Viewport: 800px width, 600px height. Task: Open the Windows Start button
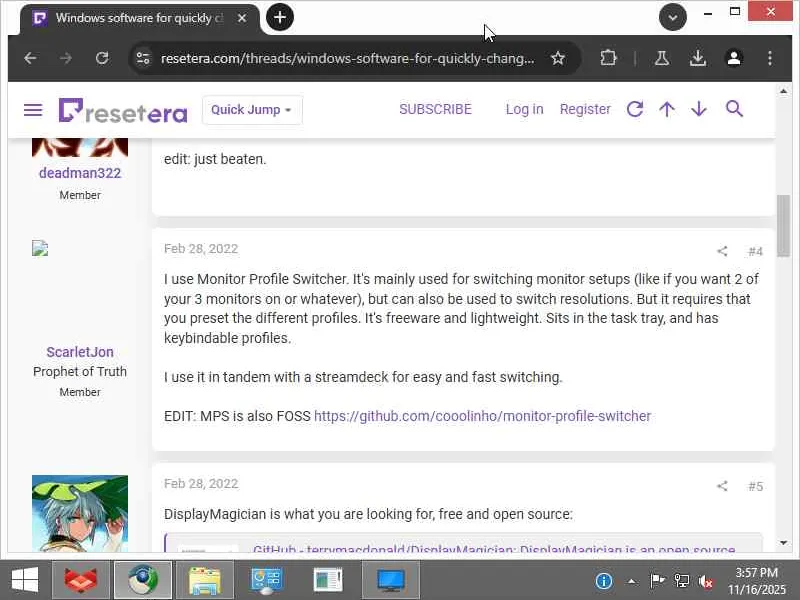(x=25, y=580)
